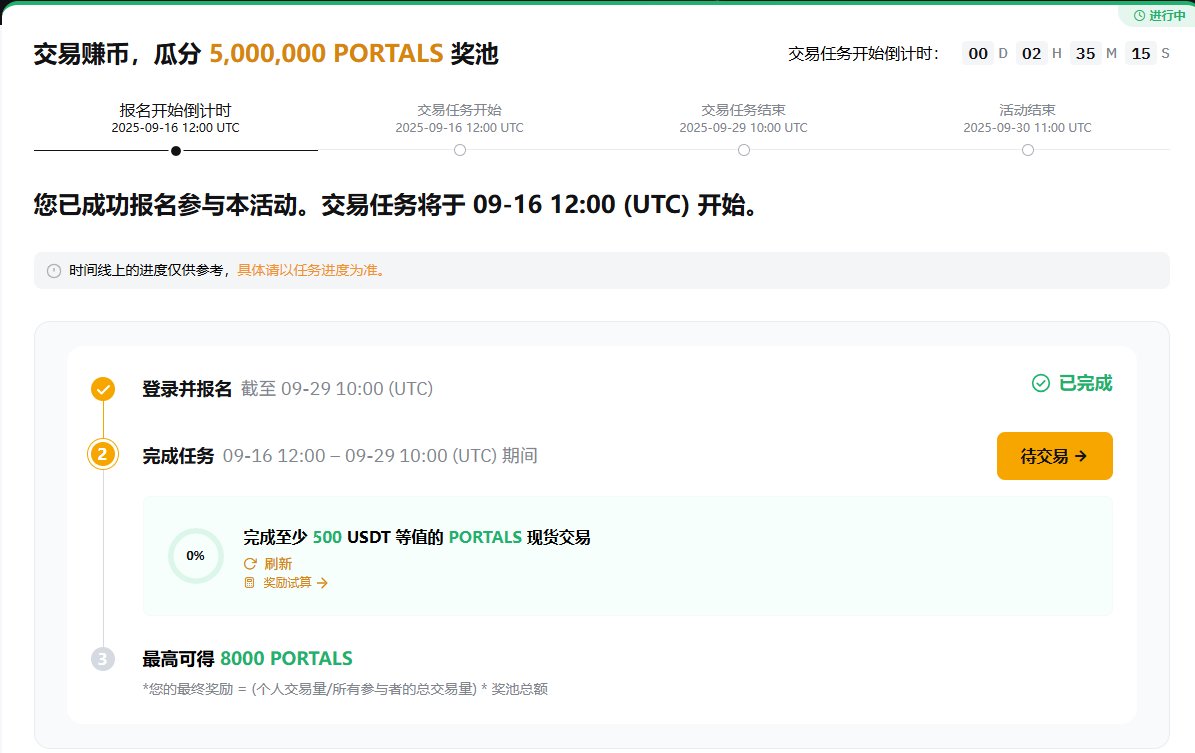The height and width of the screenshot is (753, 1195).
Task: Click the date 2025-09-30 11:00 UTC
Action: tap(1027, 128)
